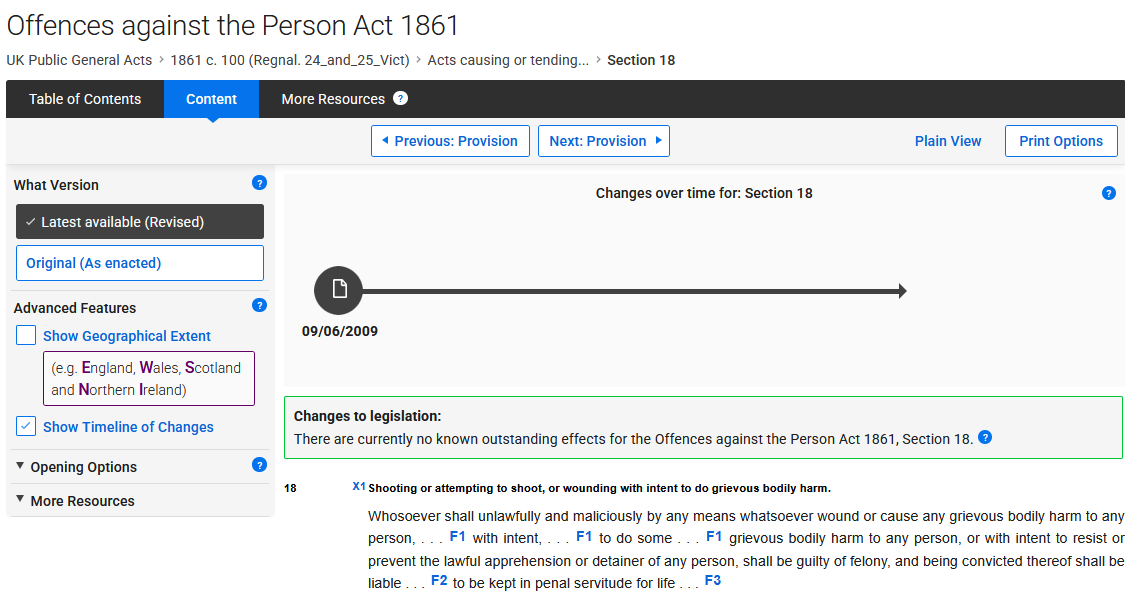The image size is (1125, 596).
Task: Enable Show Geographical Extent checkbox
Action: pyautogui.click(x=27, y=336)
